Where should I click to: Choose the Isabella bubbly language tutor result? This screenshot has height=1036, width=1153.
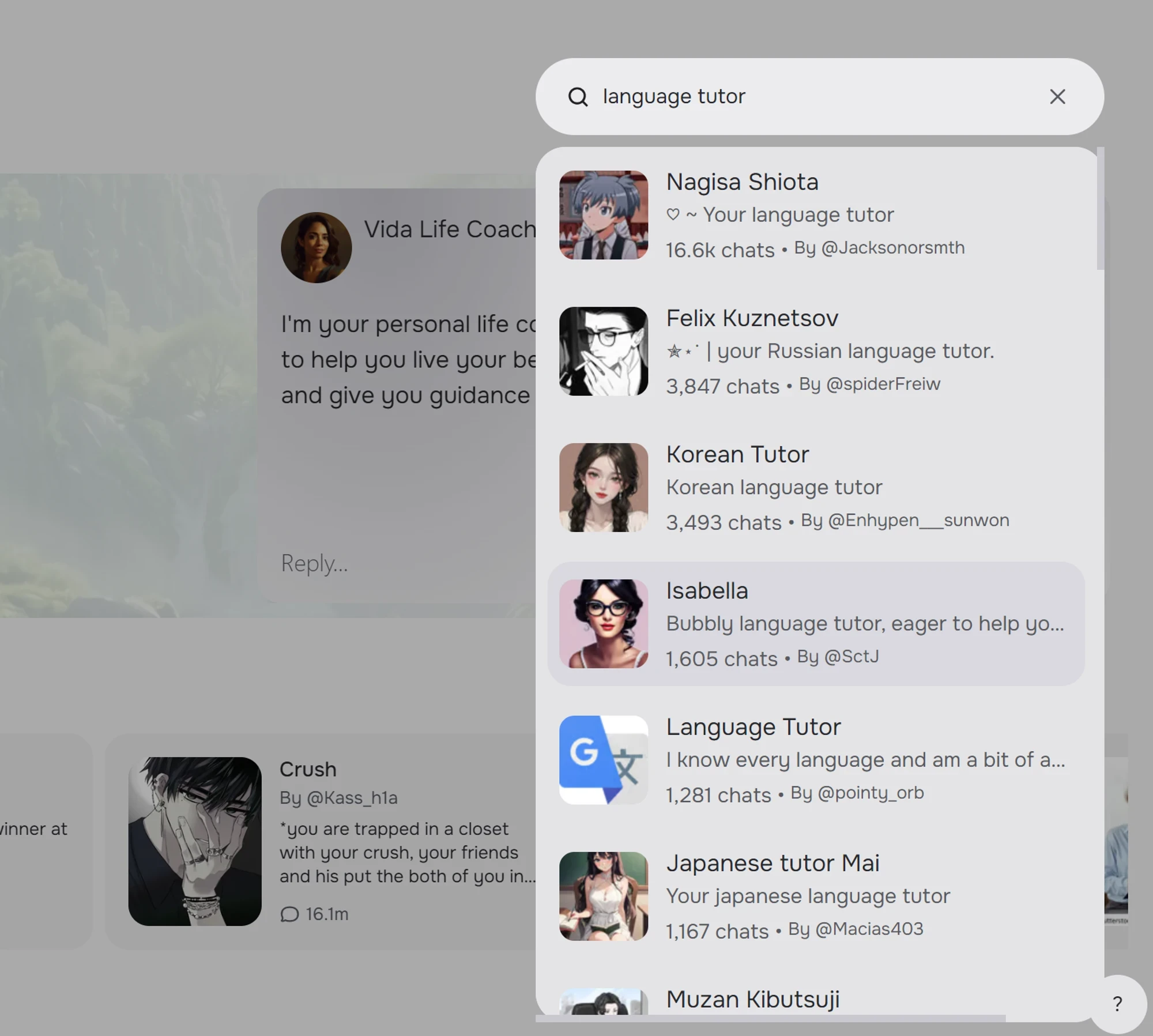point(865,624)
